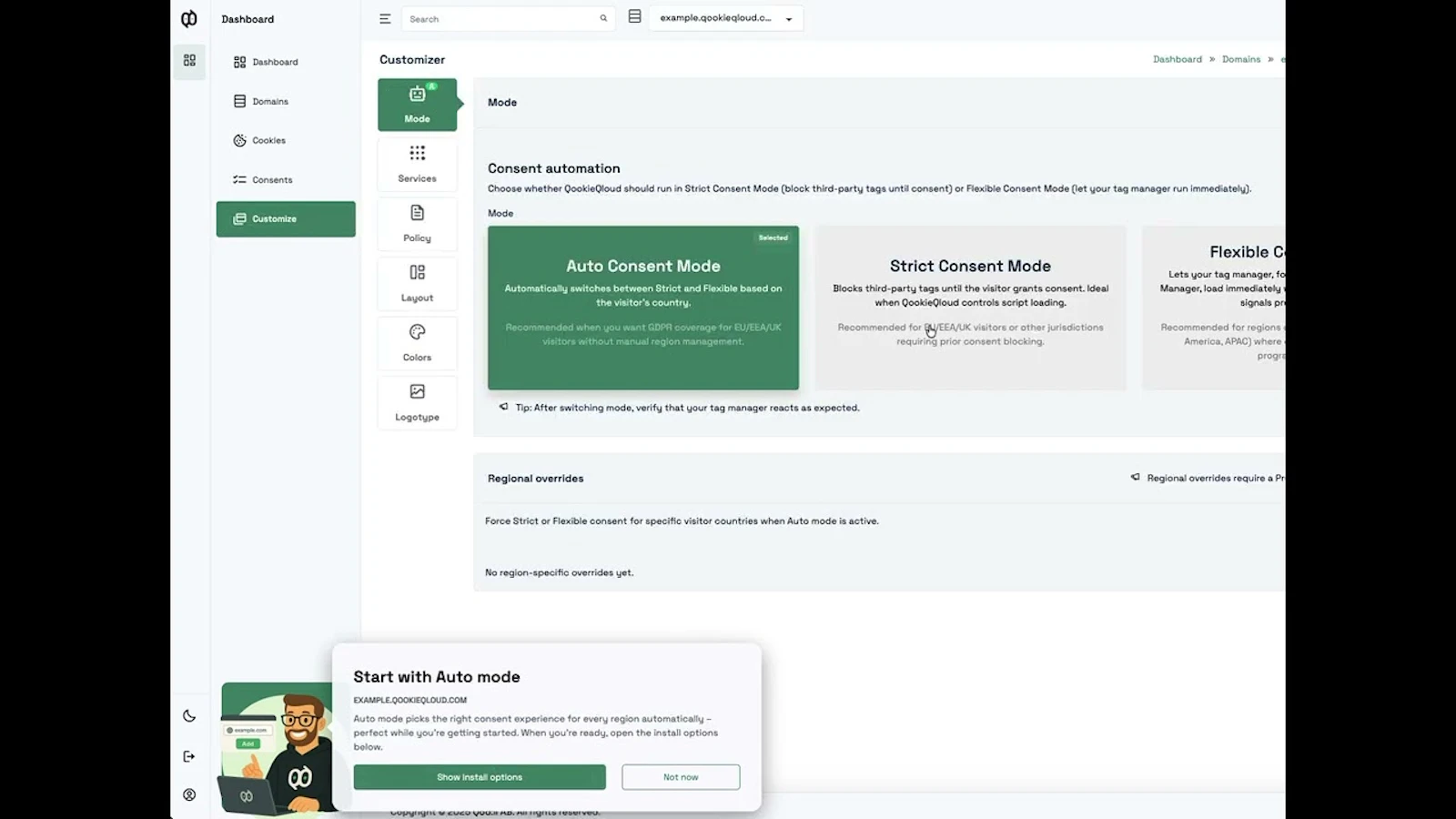
Task: Select the Flexible Consent Mode card
Action: pos(1213,308)
